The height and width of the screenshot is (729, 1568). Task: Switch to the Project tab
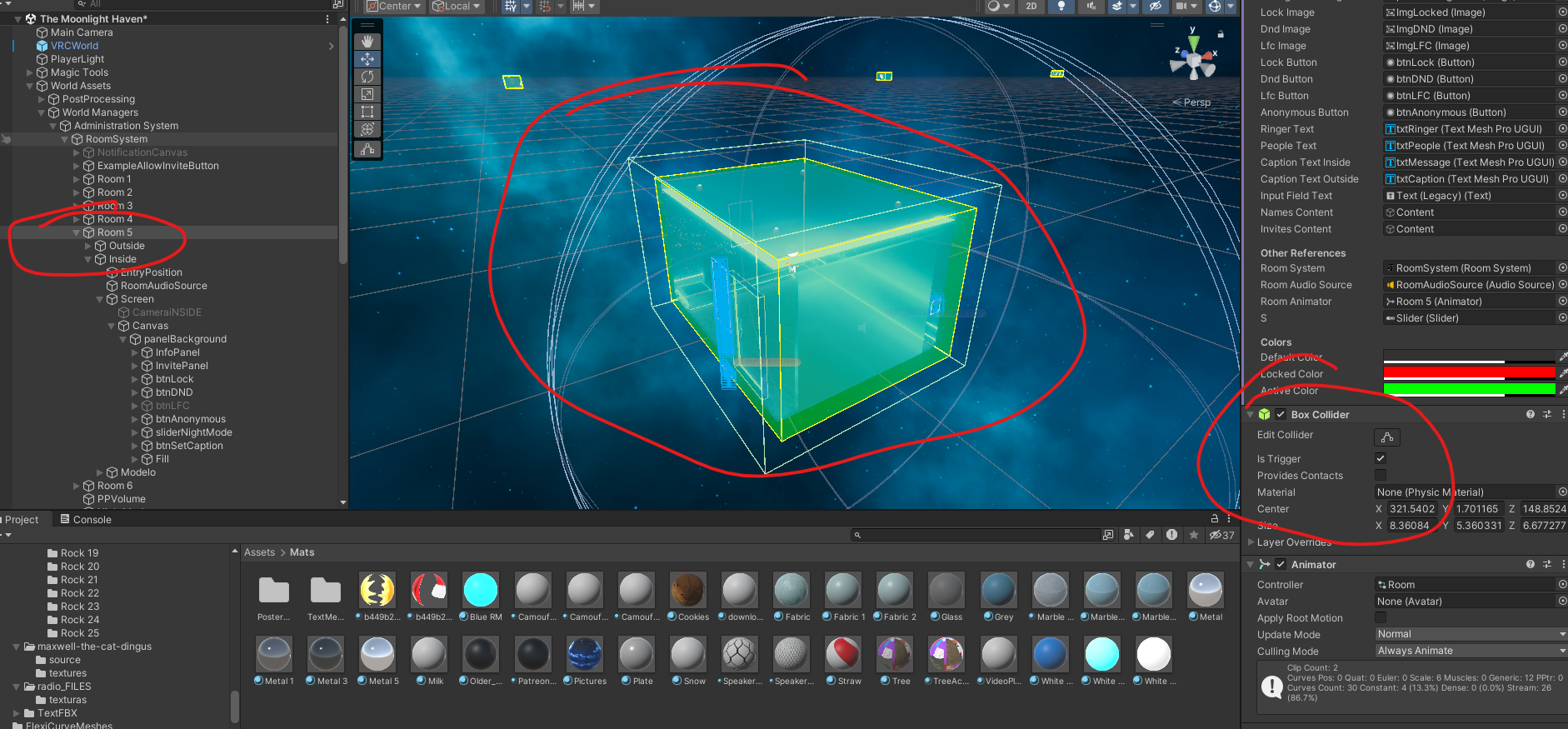click(x=22, y=519)
